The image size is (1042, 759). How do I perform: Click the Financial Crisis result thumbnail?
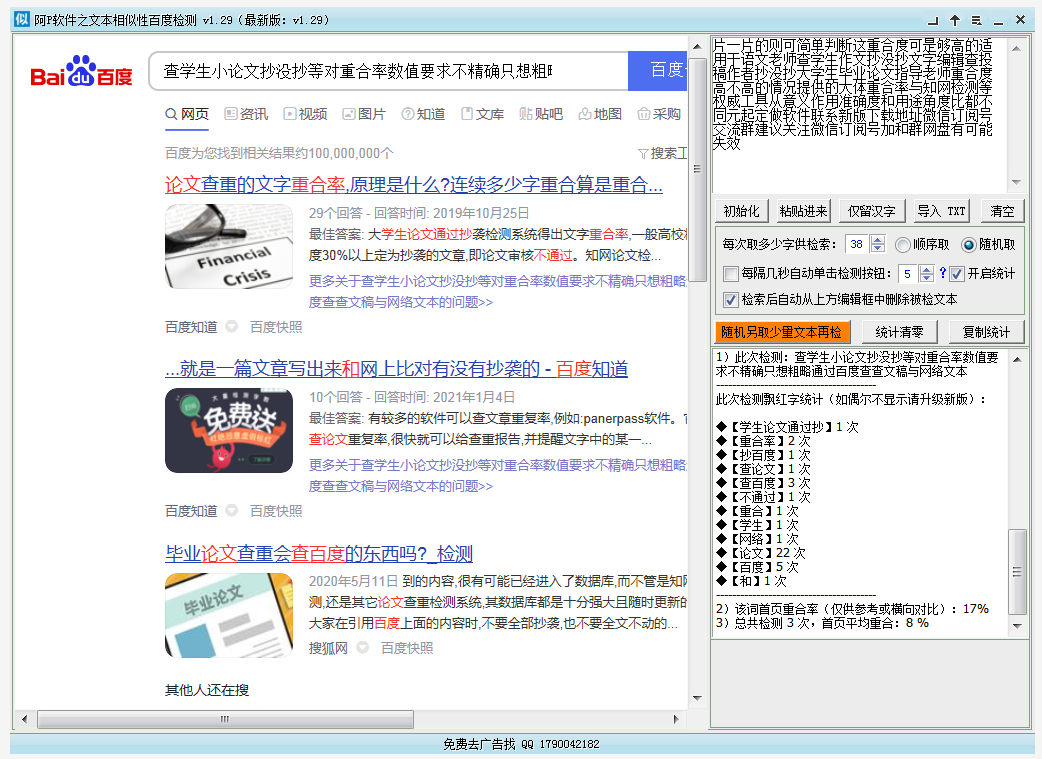click(229, 247)
